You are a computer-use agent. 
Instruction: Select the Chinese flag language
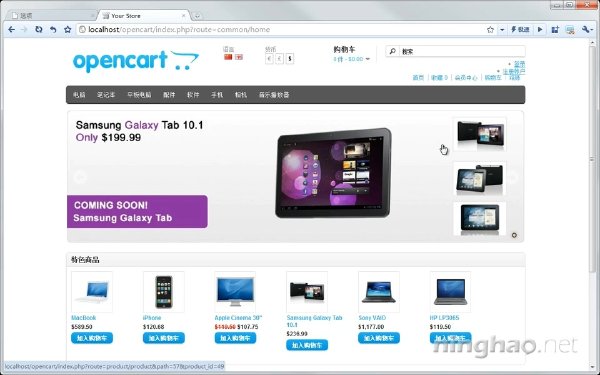[228, 57]
